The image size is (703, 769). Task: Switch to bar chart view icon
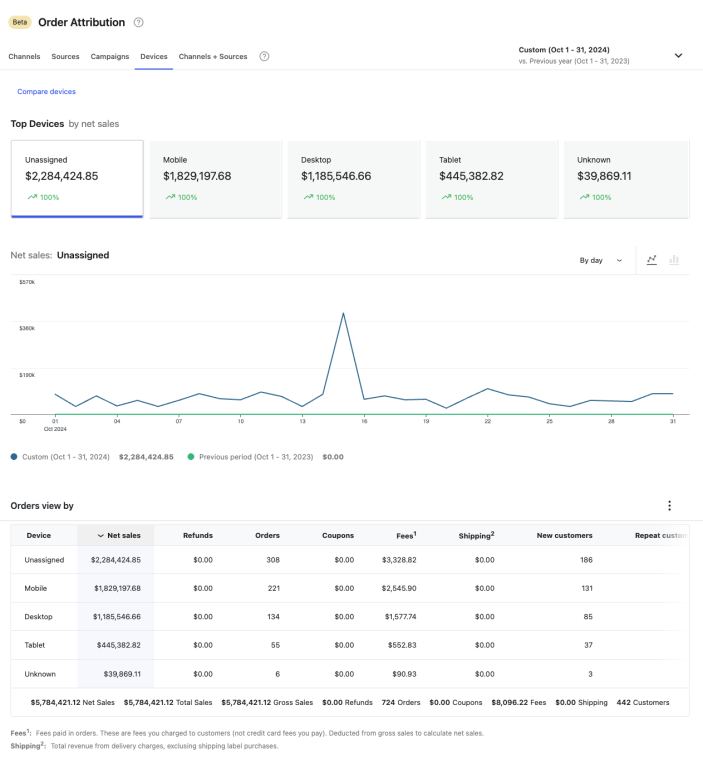(x=674, y=260)
